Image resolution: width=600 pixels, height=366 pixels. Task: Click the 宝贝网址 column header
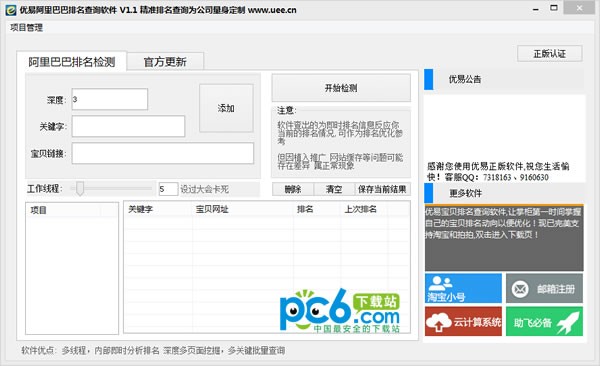point(243,209)
